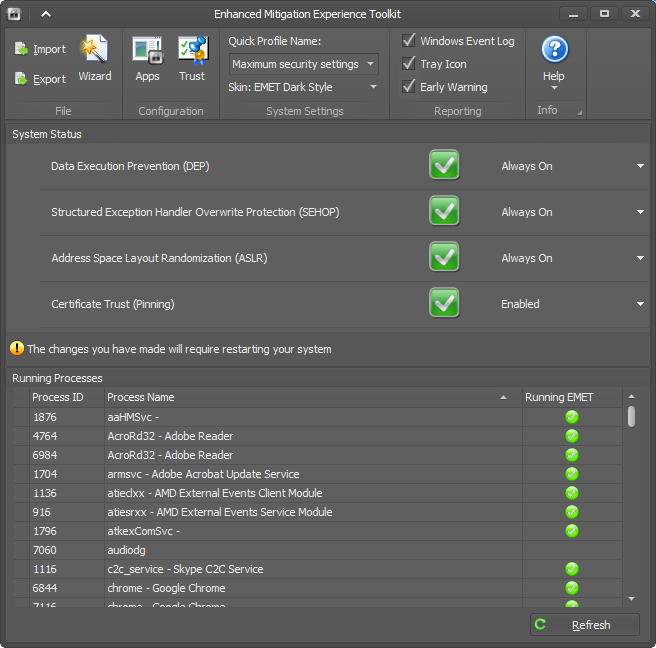Click EMET checkmark for atiesrxx process
This screenshot has width=656, height=648.
click(x=571, y=512)
